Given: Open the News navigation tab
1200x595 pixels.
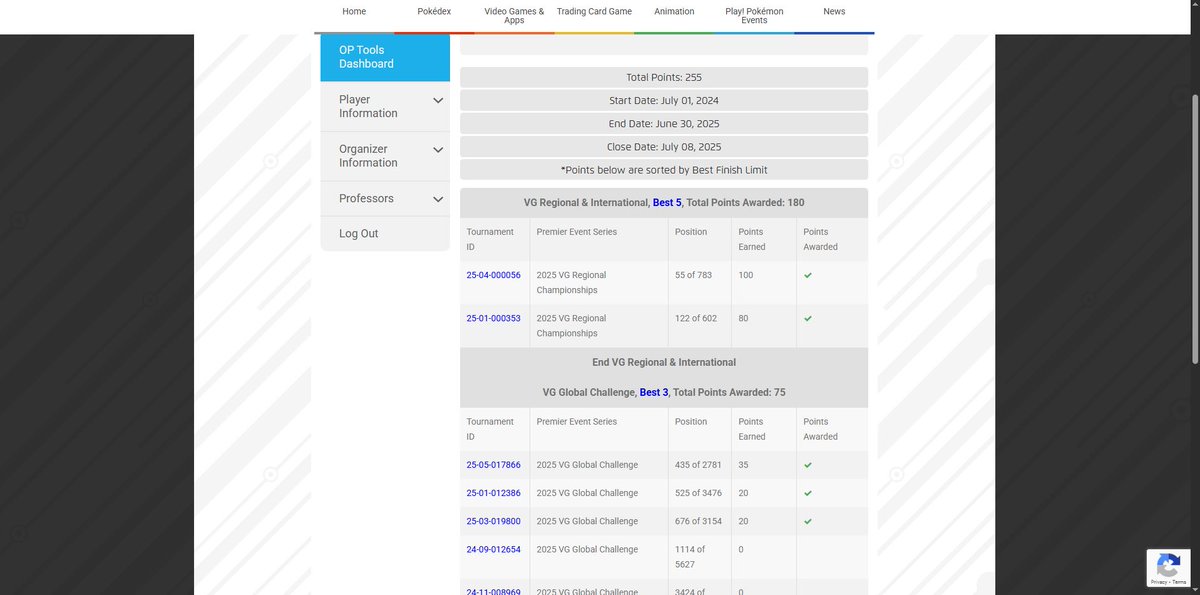Looking at the screenshot, I should pos(834,12).
